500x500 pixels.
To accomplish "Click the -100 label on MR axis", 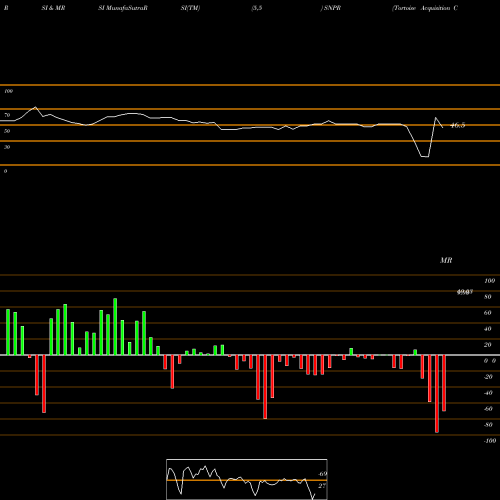I will 490,441.
